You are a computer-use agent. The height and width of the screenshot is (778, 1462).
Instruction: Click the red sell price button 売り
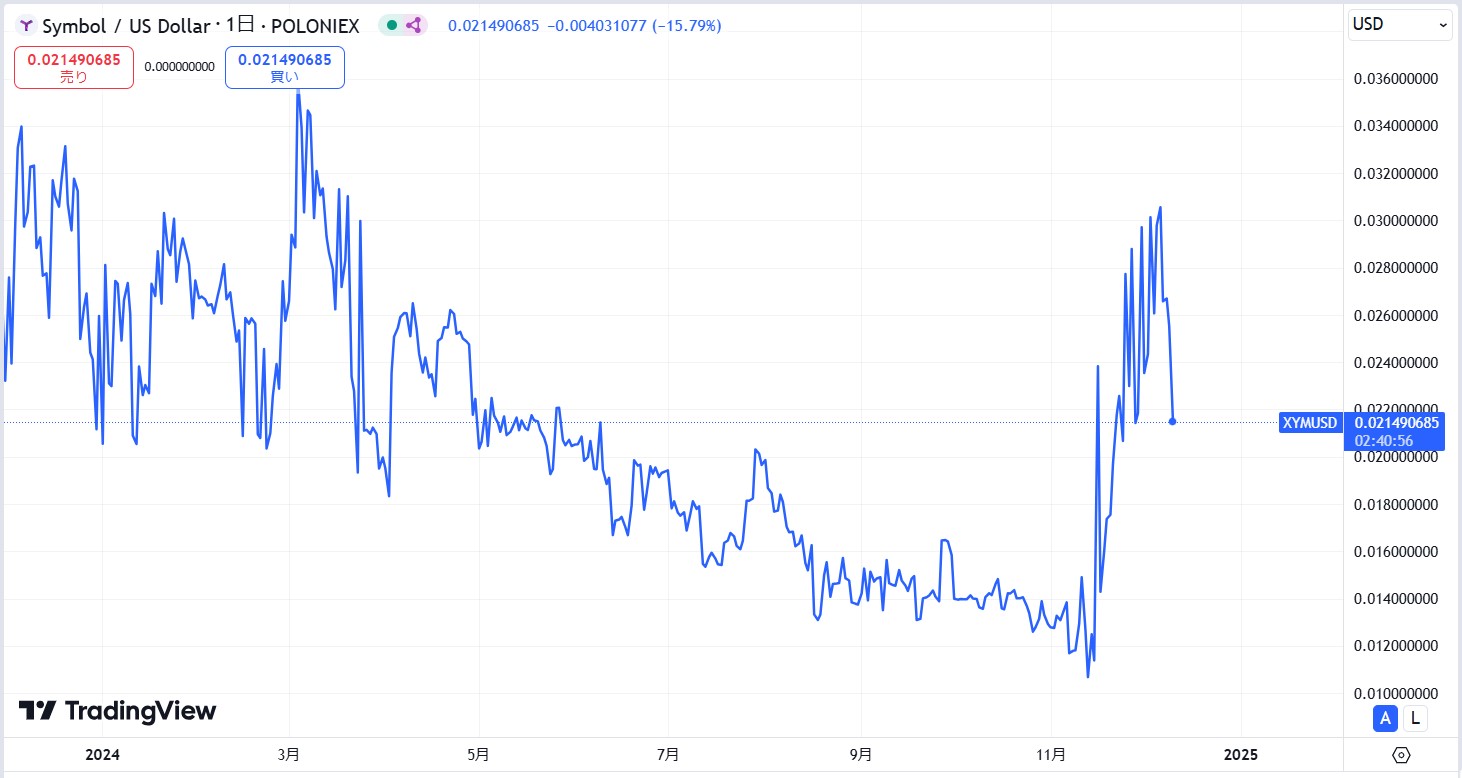74,68
